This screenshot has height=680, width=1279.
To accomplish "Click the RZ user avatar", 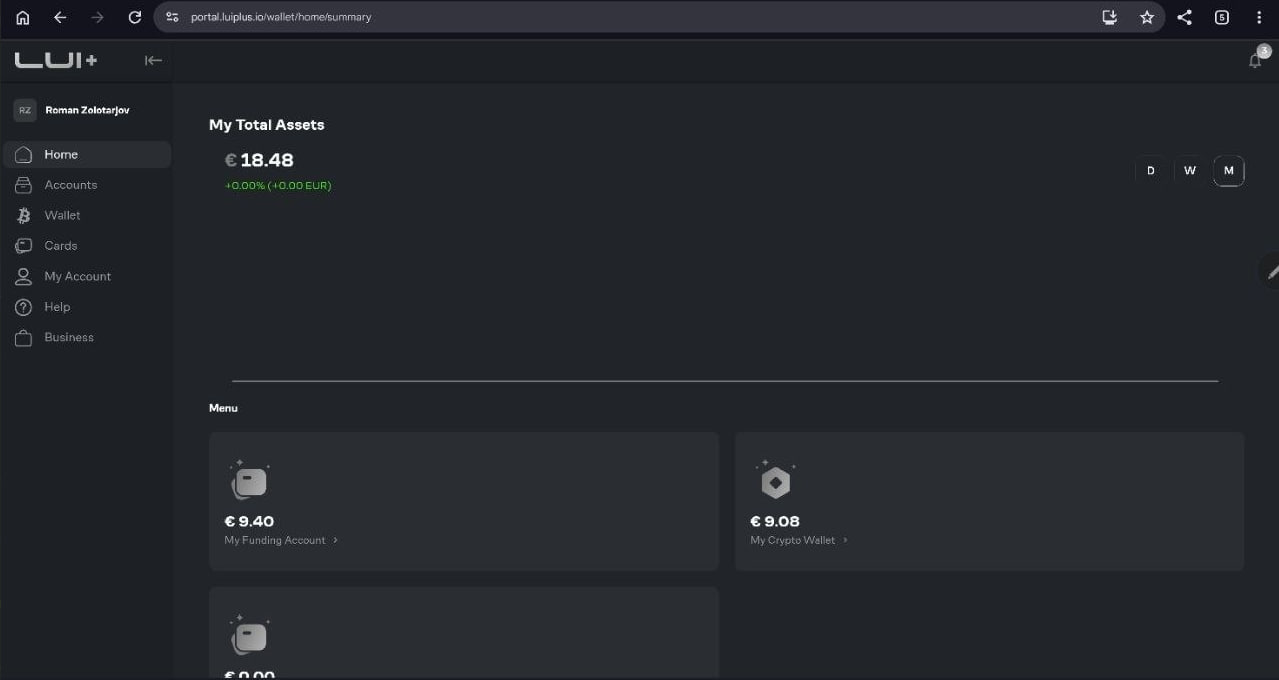I will (x=25, y=110).
